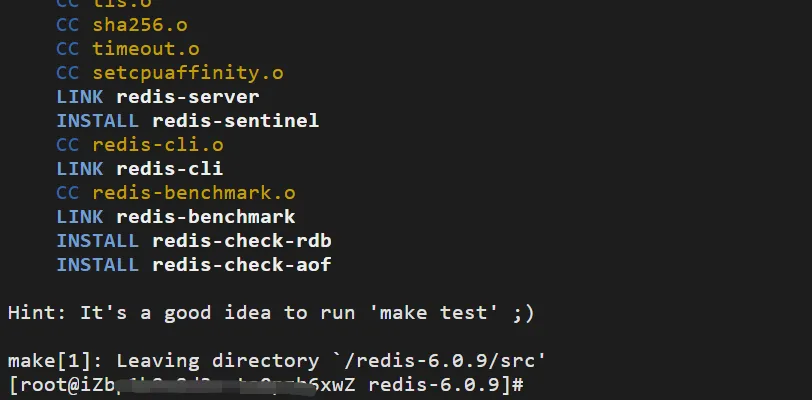Select the redis-cli.o object file text
The image size is (812, 400).
pyautogui.click(x=158, y=145)
